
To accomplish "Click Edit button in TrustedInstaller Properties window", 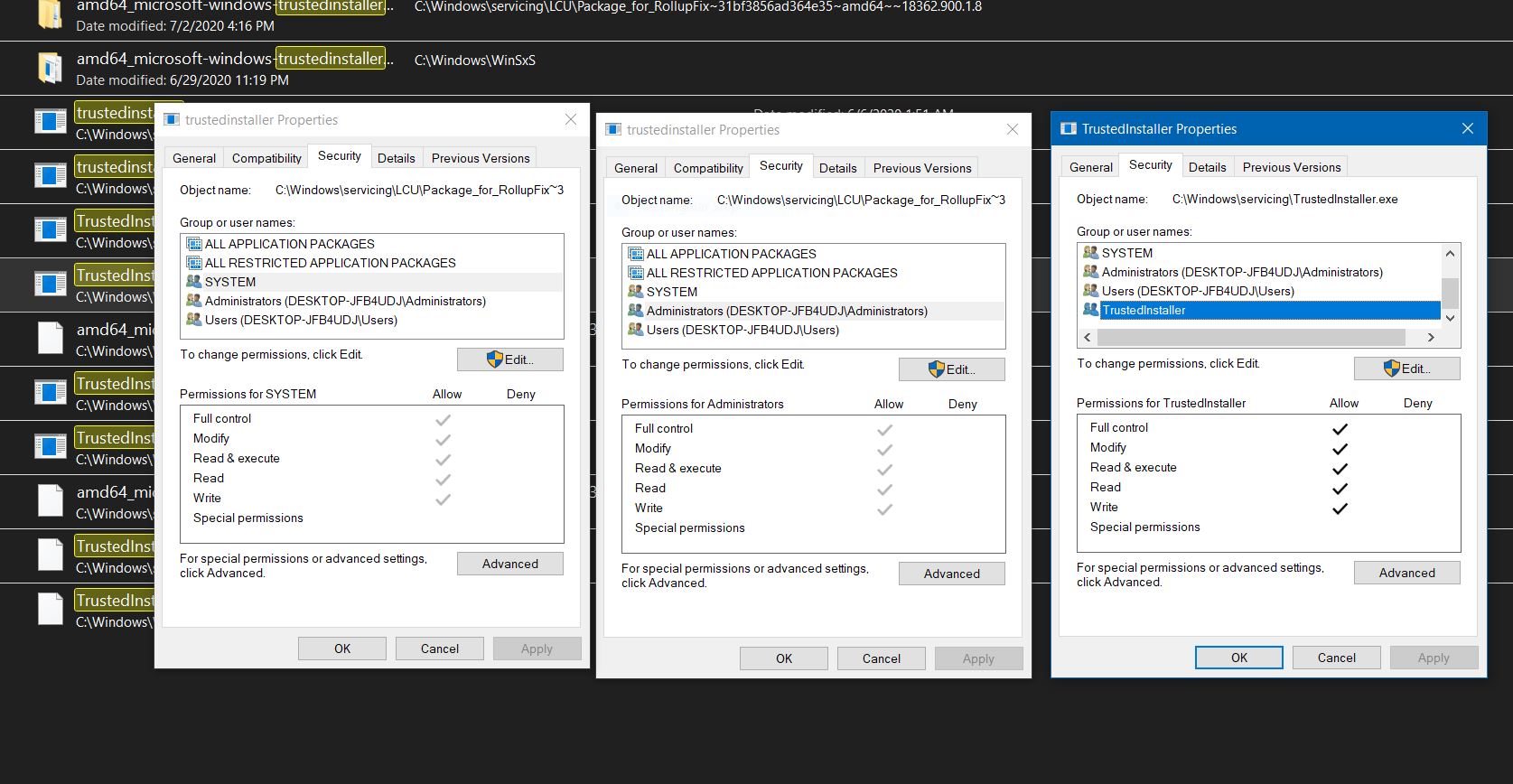I will 1406,369.
